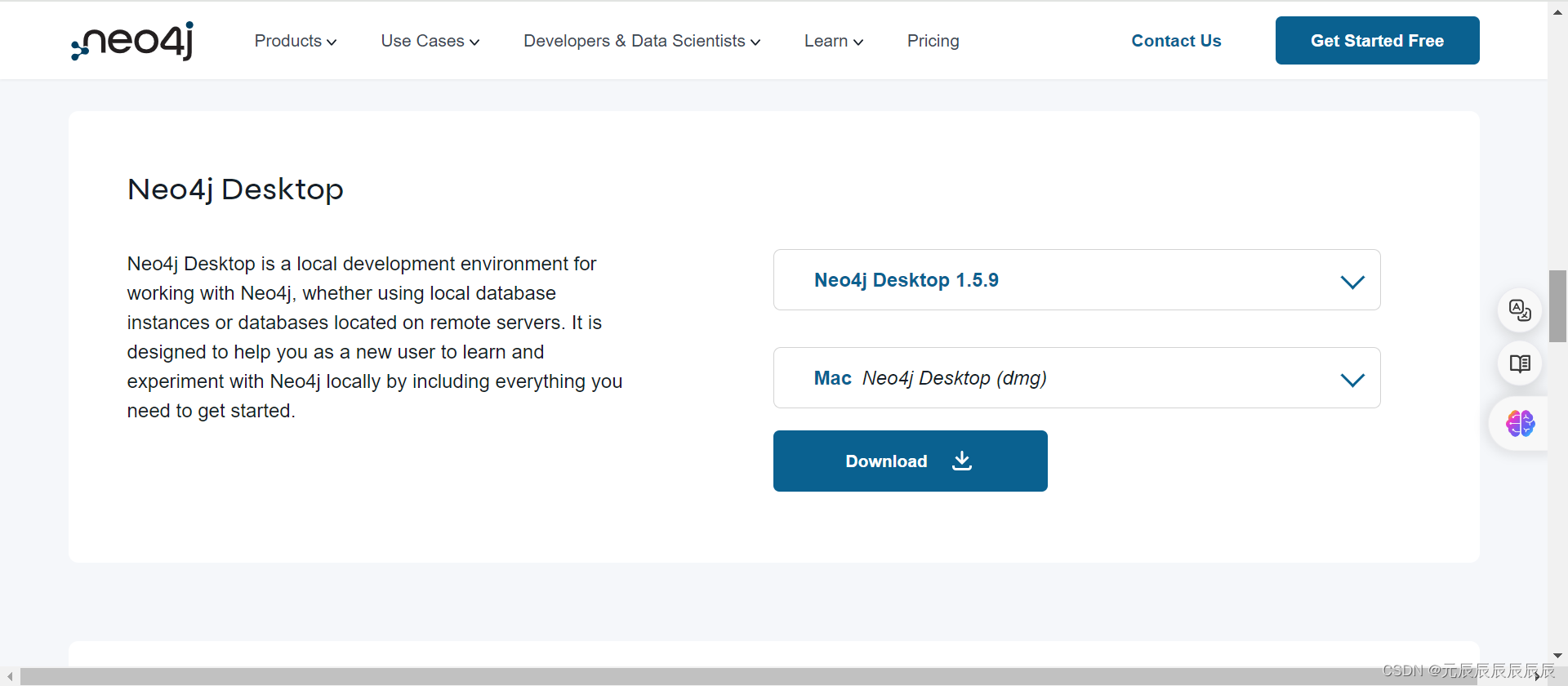
Task: Click the left arrow of horizontal scrollbar
Action: coord(9,677)
